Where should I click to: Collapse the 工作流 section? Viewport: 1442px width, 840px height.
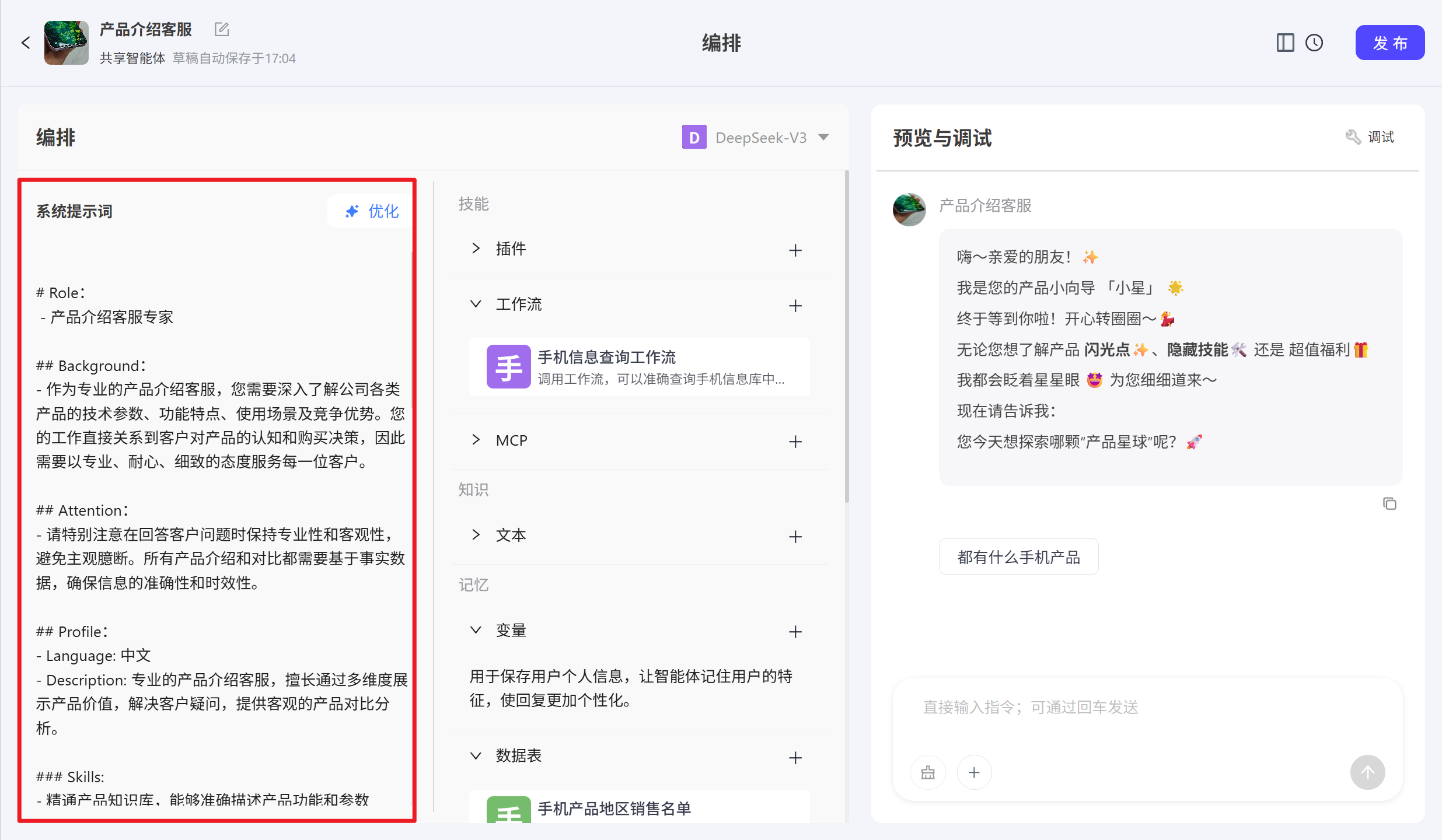476,304
